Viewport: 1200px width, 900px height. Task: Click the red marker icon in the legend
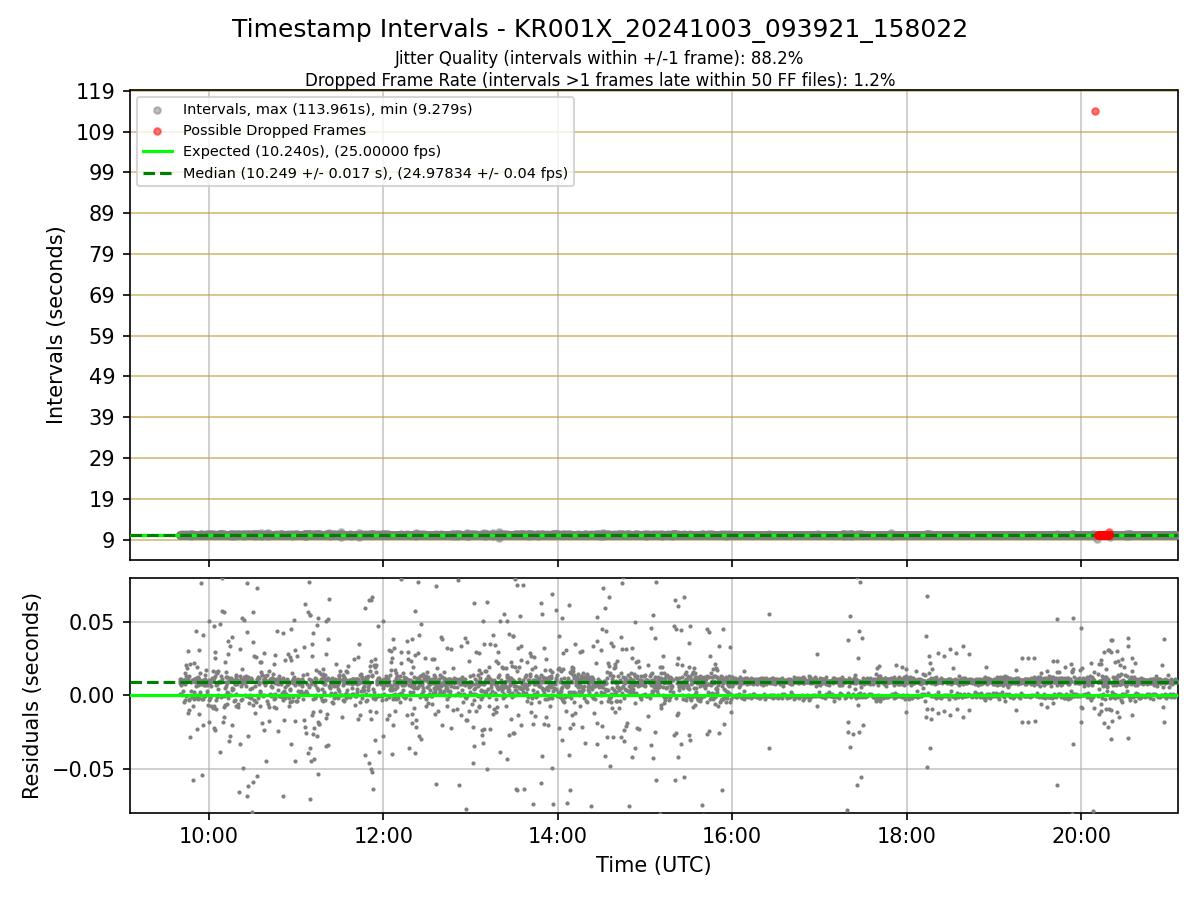157,131
